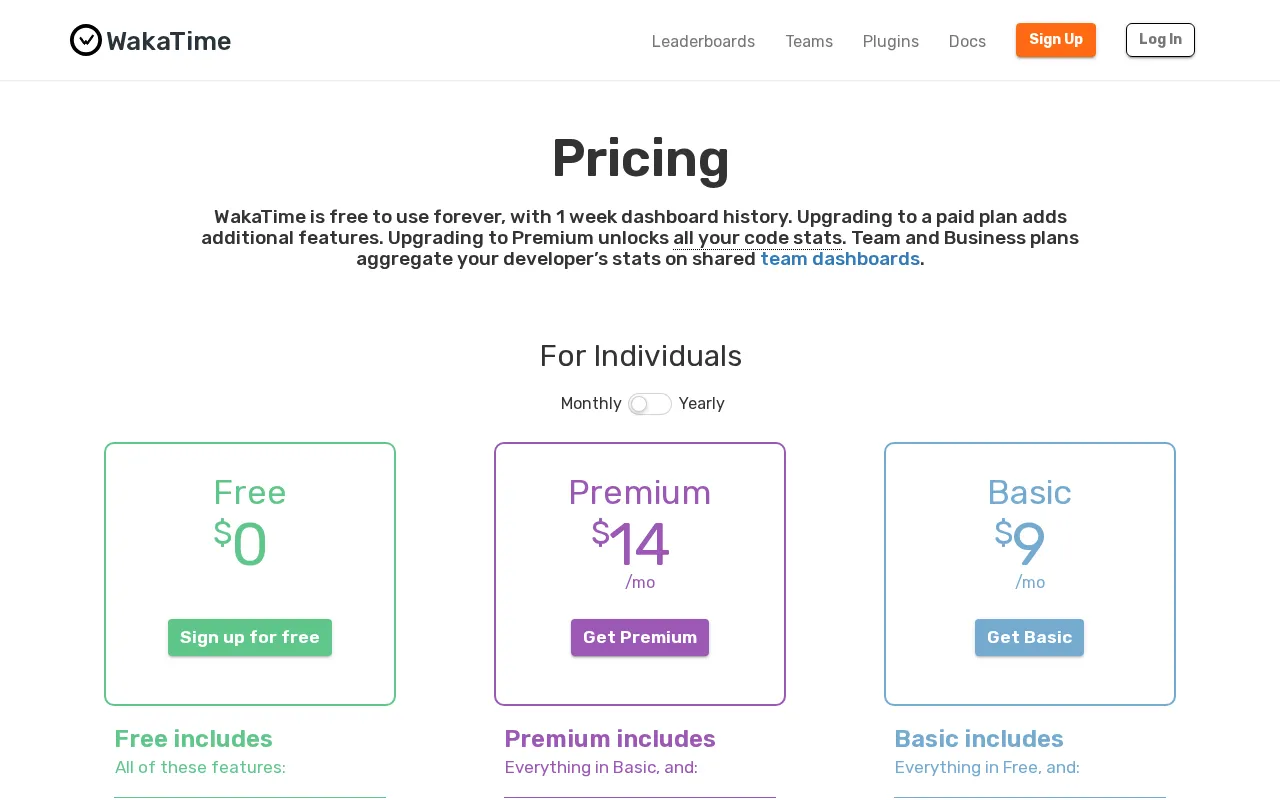
Task: Click the Get Basic button
Action: (1029, 638)
